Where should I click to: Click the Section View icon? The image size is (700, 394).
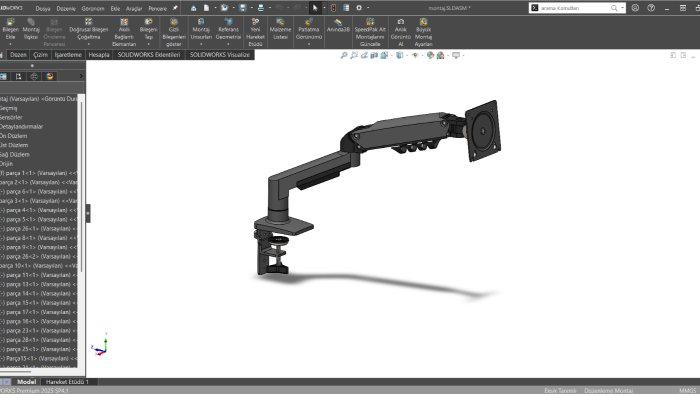tap(374, 55)
